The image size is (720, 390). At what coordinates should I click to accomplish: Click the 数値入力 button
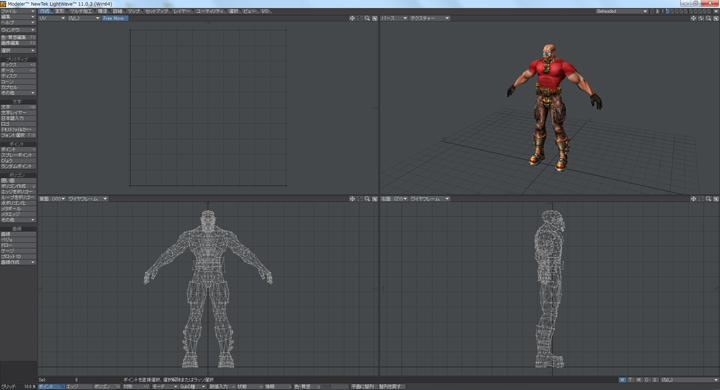[x=222, y=387]
